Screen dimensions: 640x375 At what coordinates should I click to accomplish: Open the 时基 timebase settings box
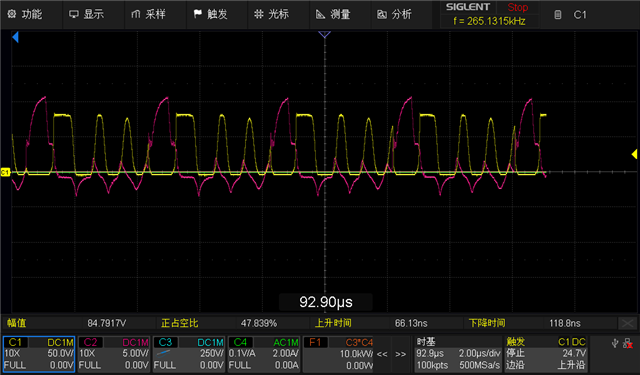click(458, 354)
